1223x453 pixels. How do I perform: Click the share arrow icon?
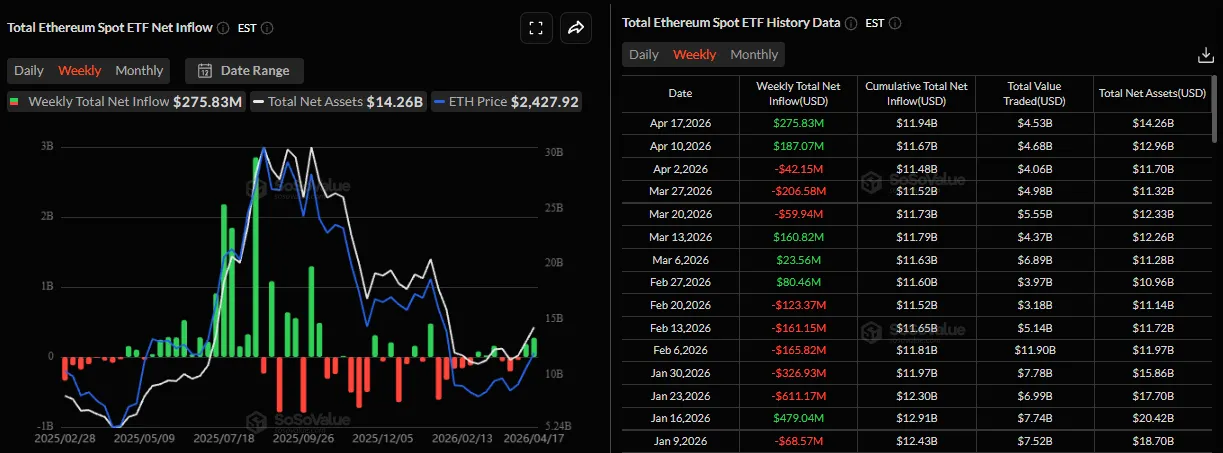[x=576, y=28]
